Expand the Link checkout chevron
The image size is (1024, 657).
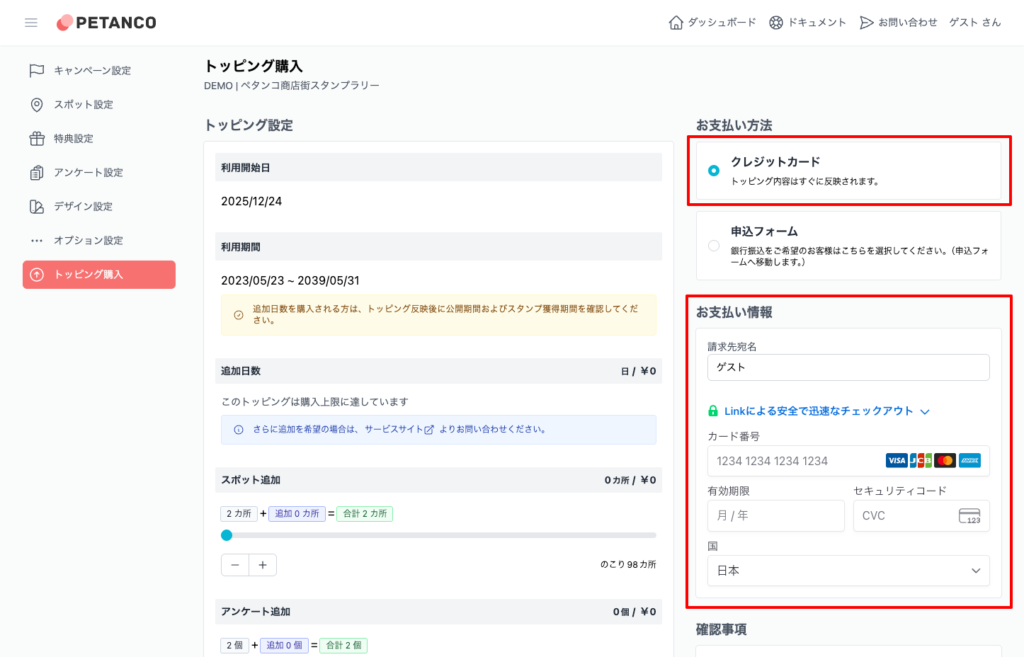click(x=926, y=410)
